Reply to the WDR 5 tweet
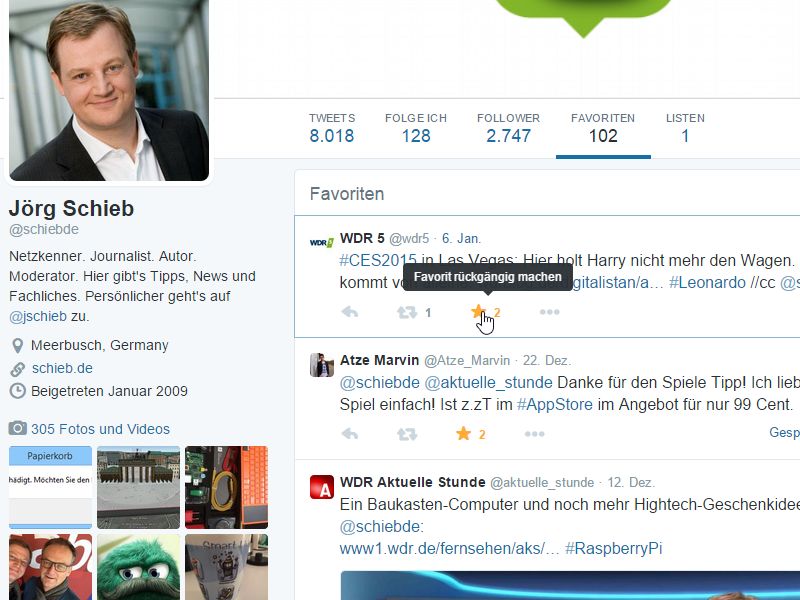The height and width of the screenshot is (600, 800). tap(350, 312)
